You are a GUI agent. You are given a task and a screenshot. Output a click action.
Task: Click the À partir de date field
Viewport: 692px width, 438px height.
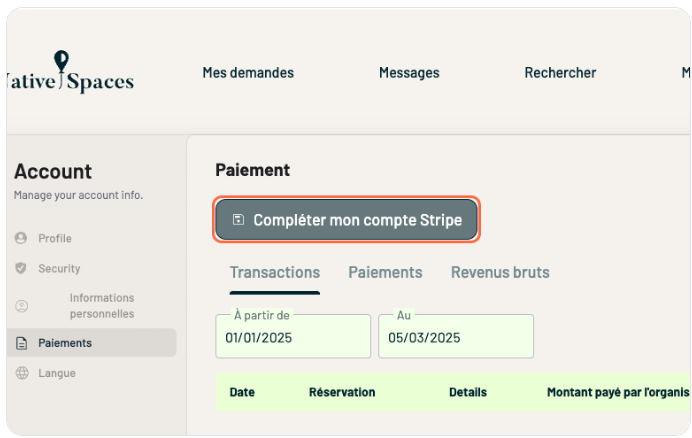[293, 338]
